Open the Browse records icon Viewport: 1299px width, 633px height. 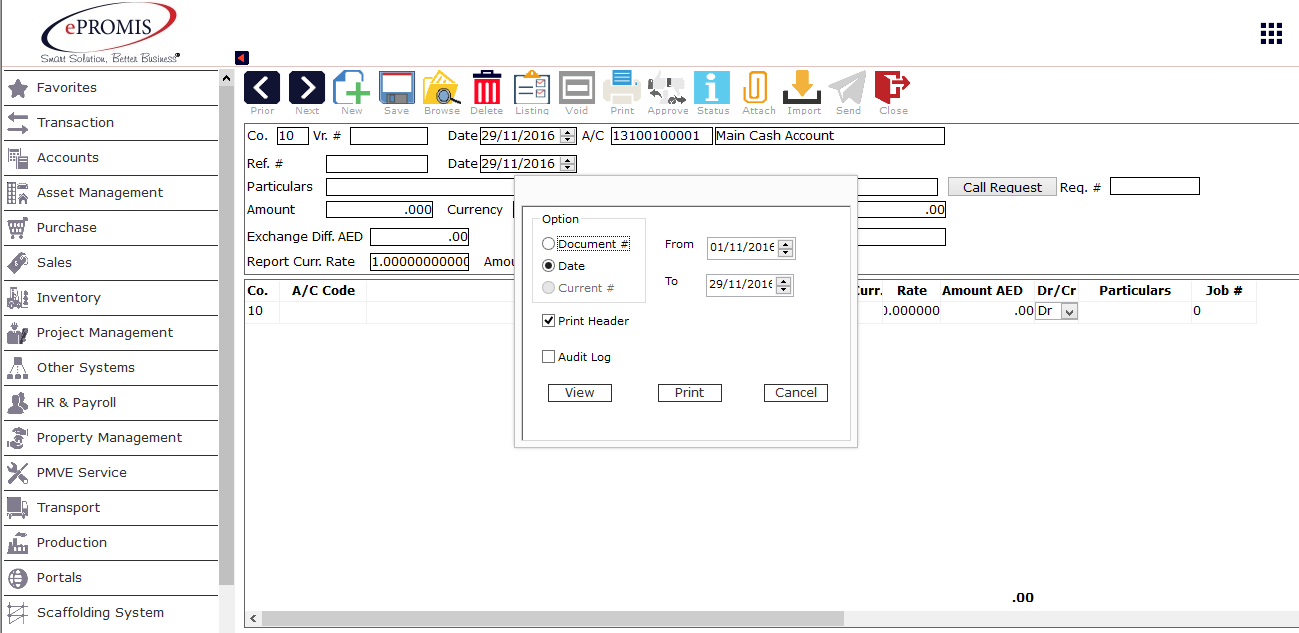coord(441,88)
